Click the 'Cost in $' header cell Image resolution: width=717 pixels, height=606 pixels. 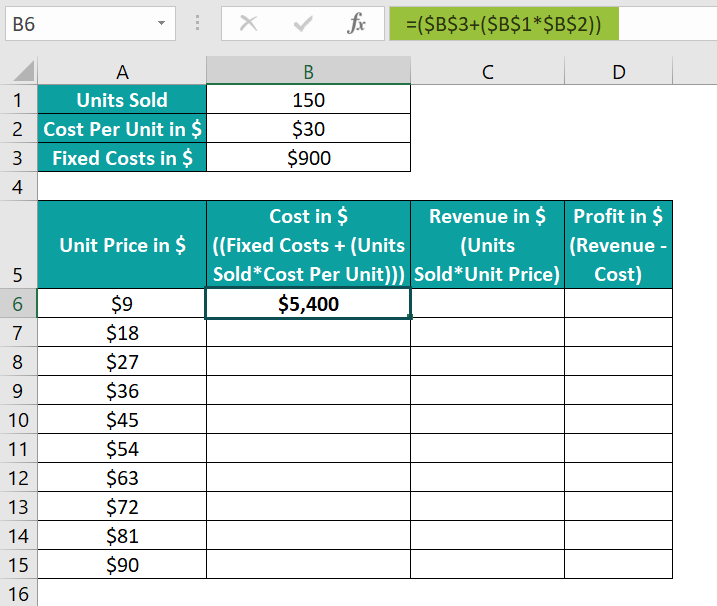point(308,245)
